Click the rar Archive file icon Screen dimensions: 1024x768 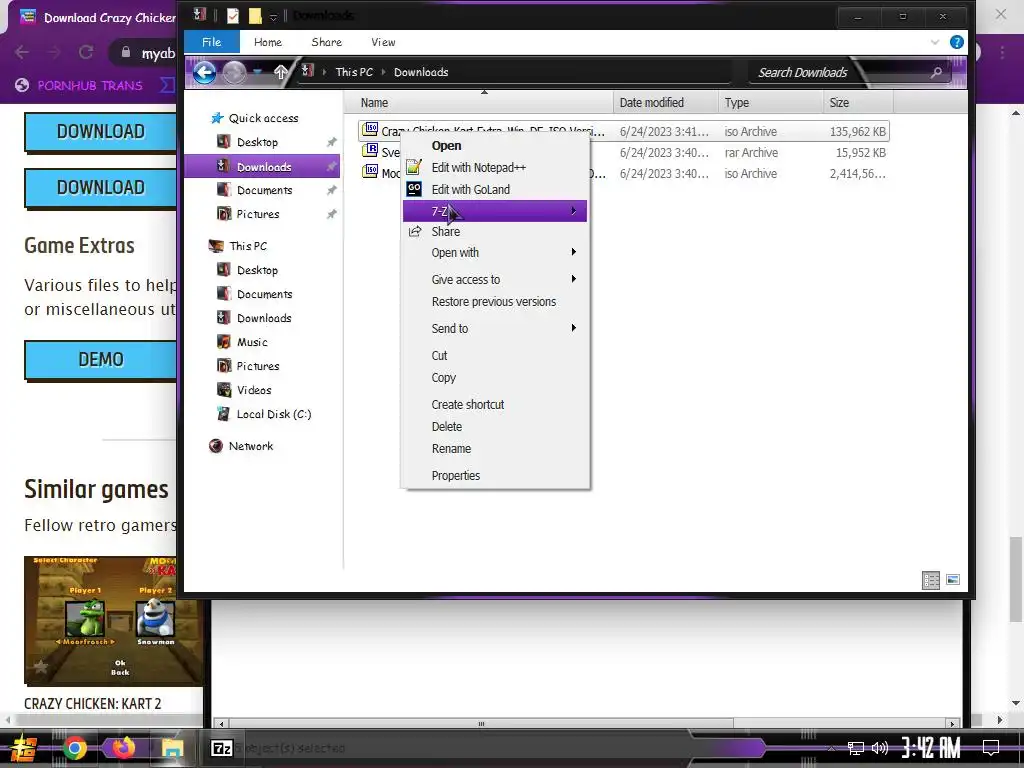(371, 150)
